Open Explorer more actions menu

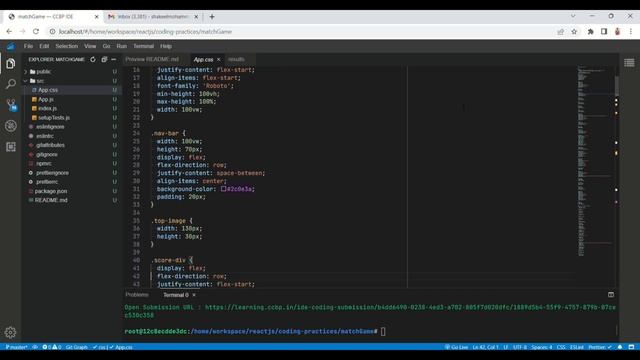pyautogui.click(x=114, y=60)
